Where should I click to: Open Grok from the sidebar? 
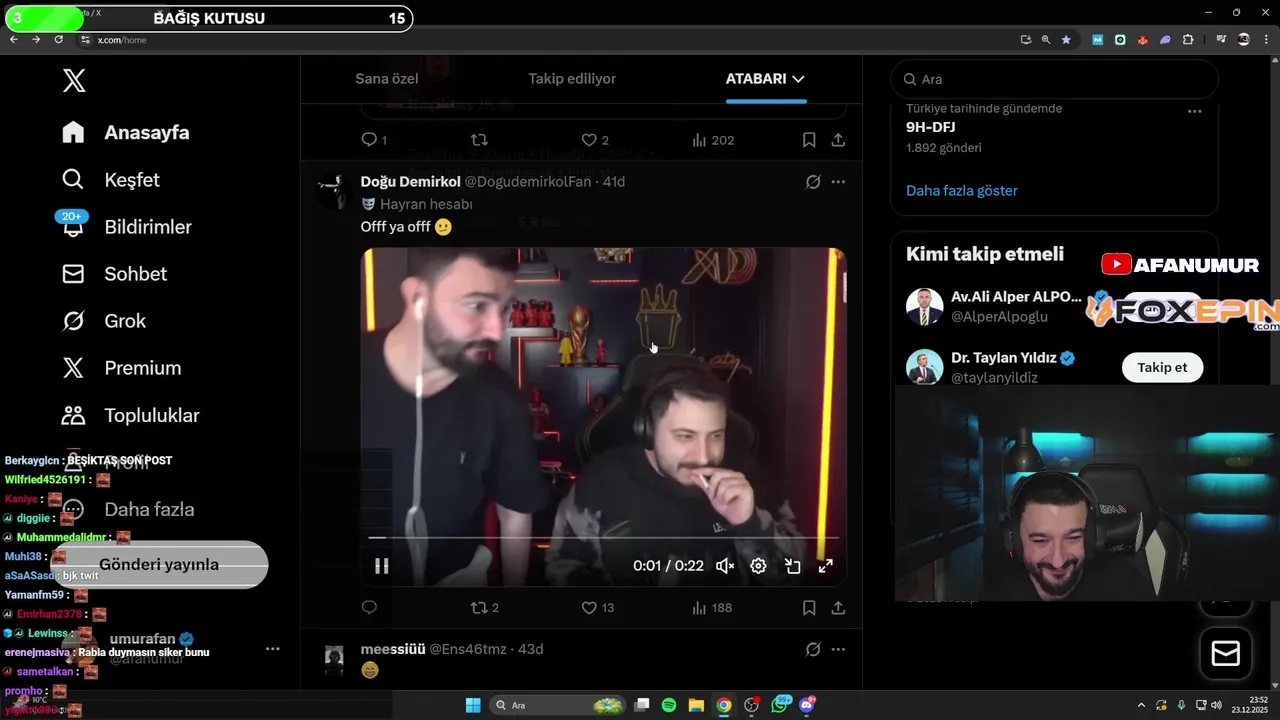tap(104, 321)
